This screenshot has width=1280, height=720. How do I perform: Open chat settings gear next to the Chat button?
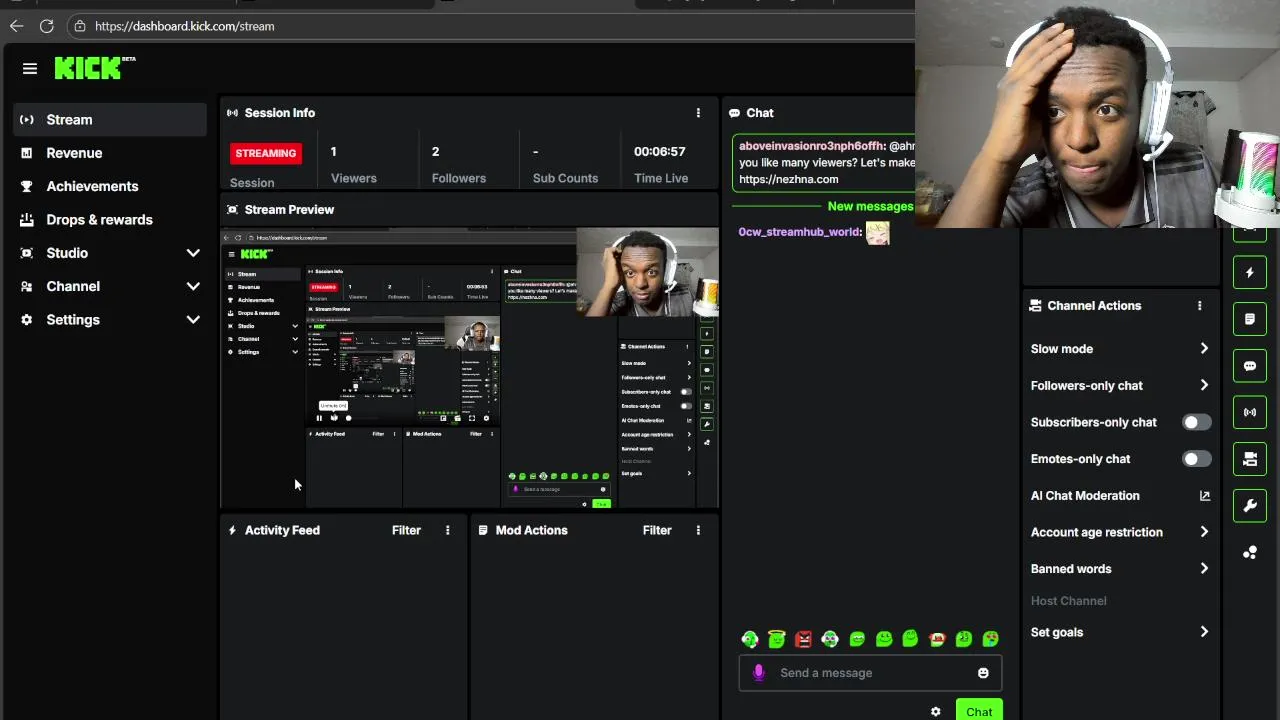click(x=935, y=712)
